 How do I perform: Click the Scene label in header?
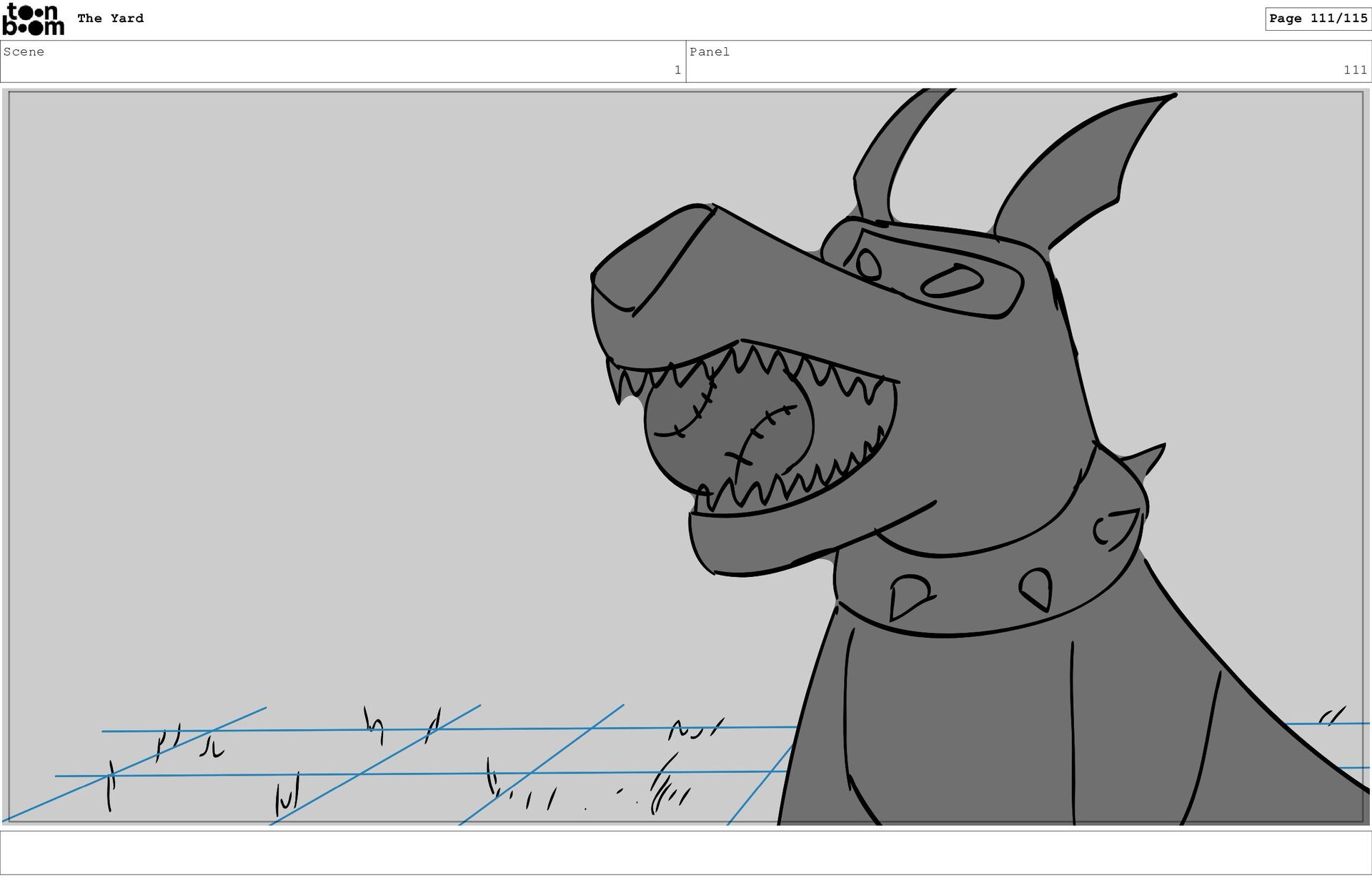click(x=24, y=51)
